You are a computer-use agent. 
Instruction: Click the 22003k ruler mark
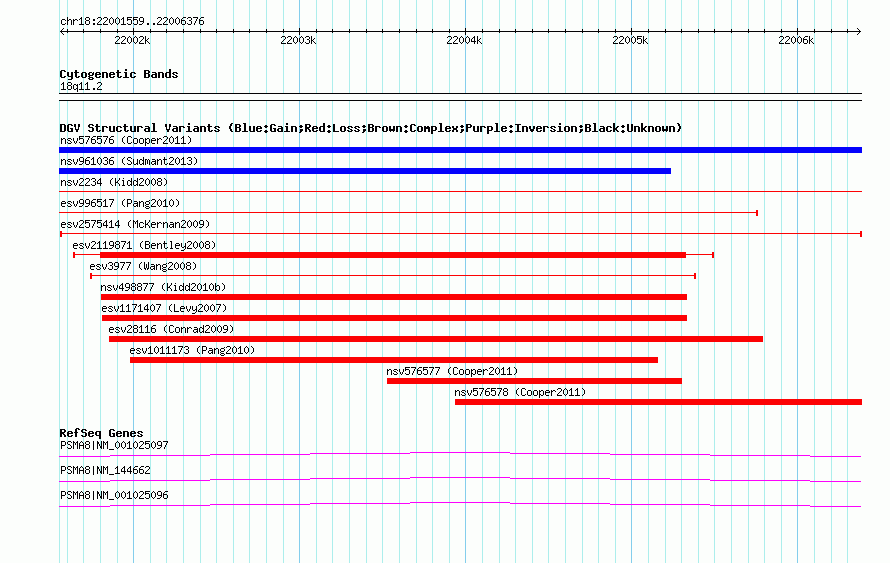tap(298, 40)
